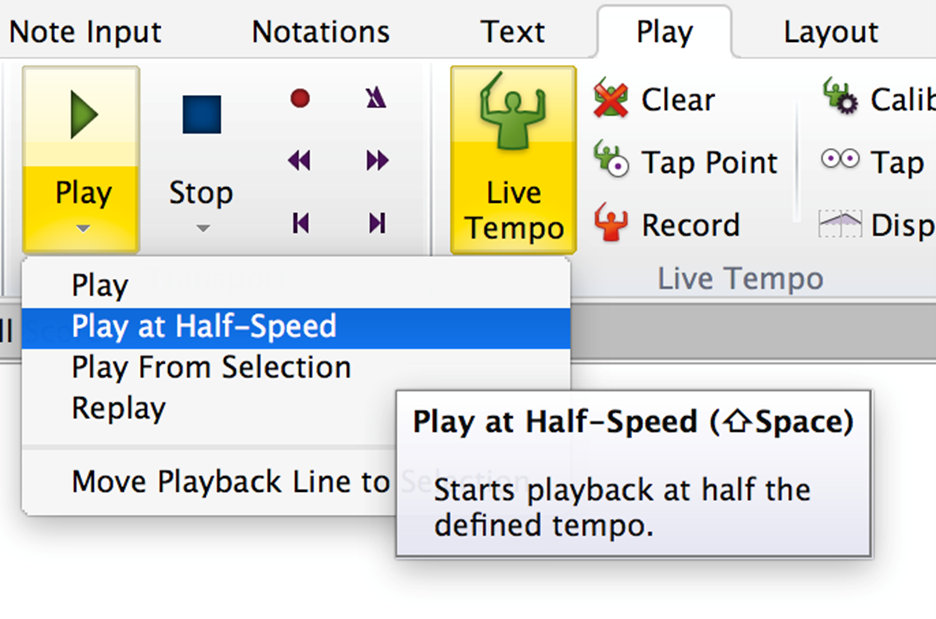Fast-forward using the double-right arrows
The image size is (936, 619).
point(377,161)
